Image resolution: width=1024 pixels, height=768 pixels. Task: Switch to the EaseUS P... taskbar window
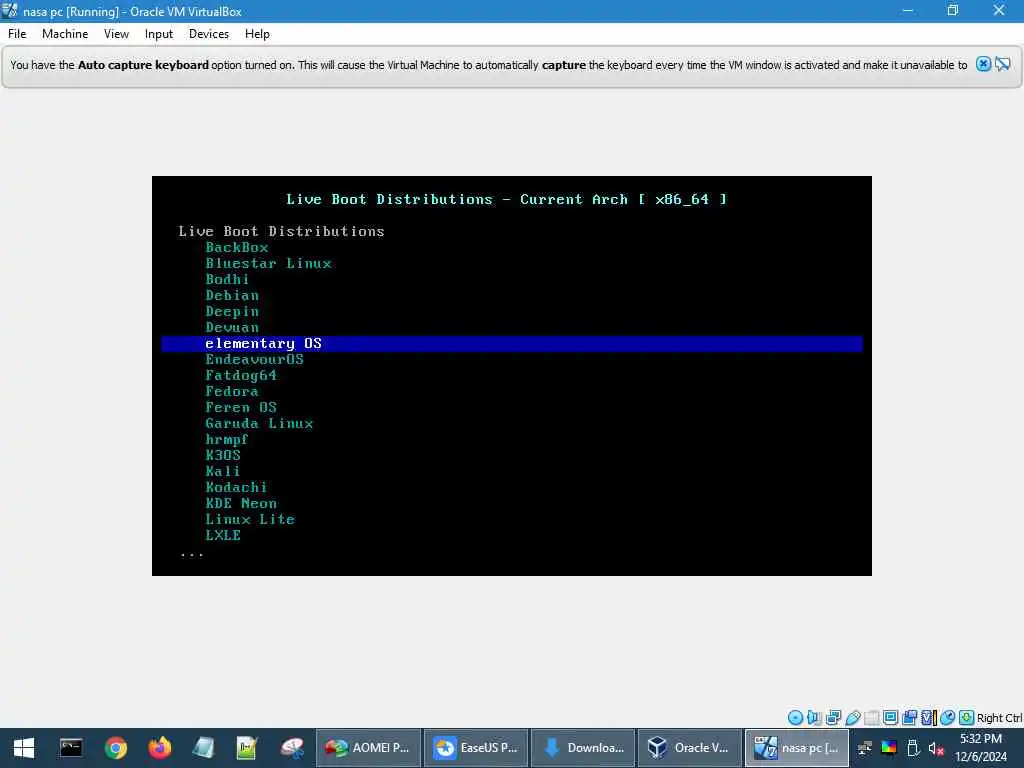pos(476,748)
